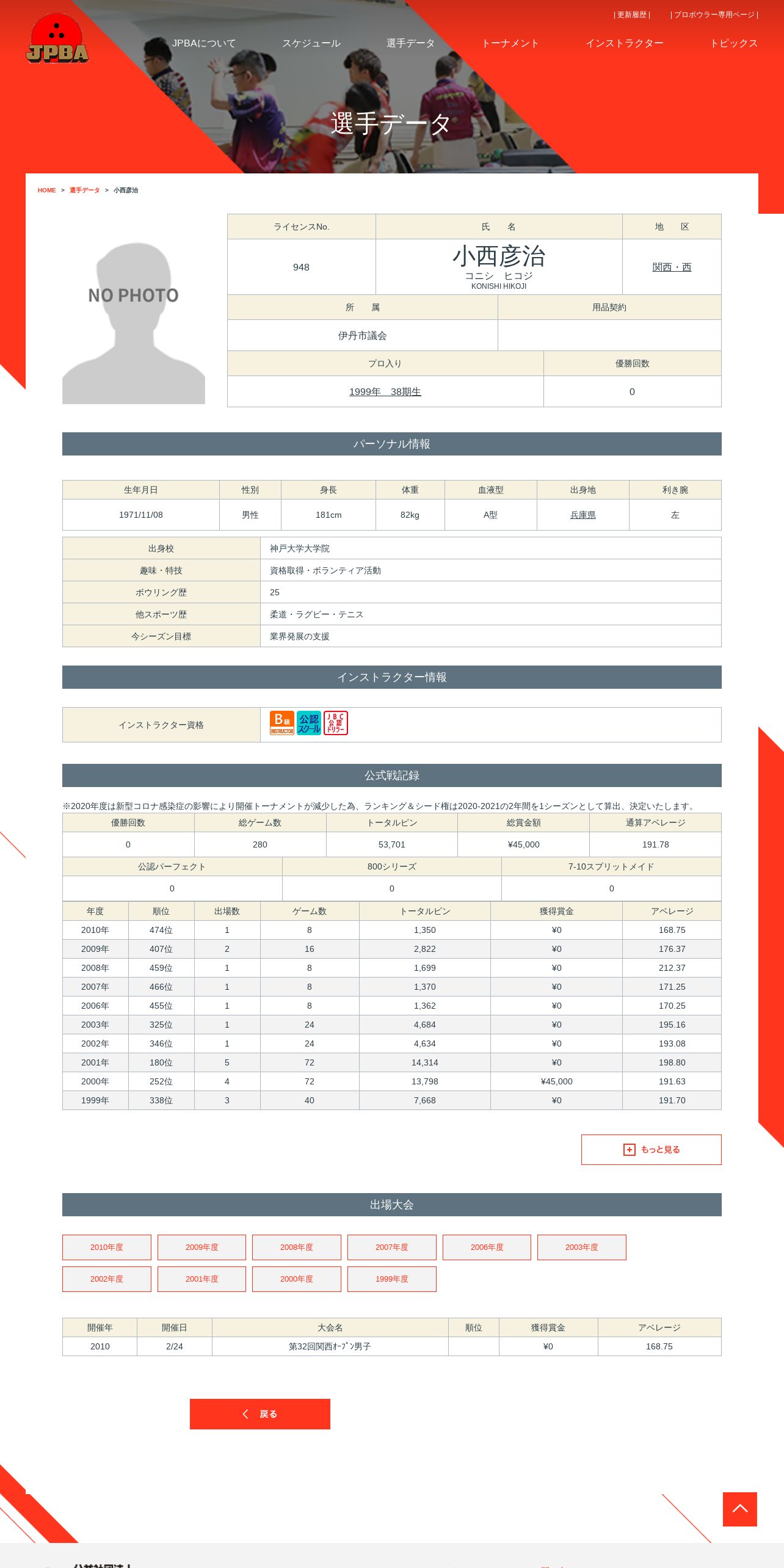Click the 1999年 row average 191.70
784x1568 pixels.
672,1100
